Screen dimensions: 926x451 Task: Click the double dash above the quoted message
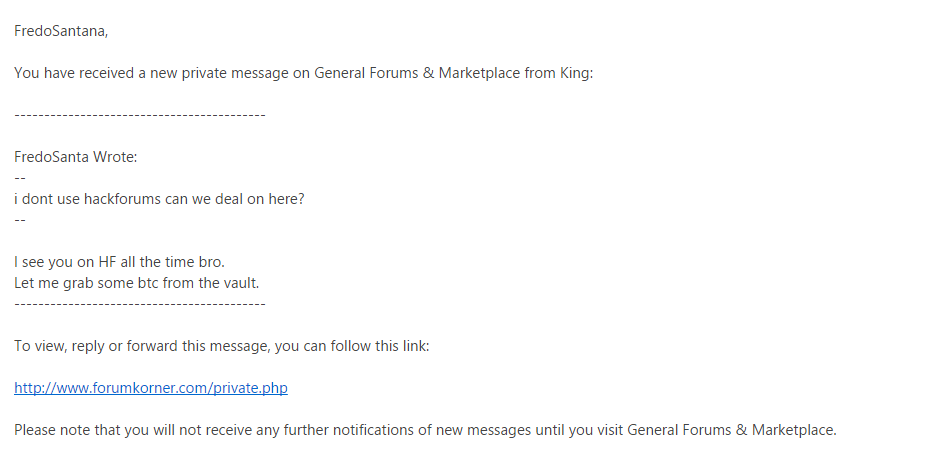pos(20,177)
